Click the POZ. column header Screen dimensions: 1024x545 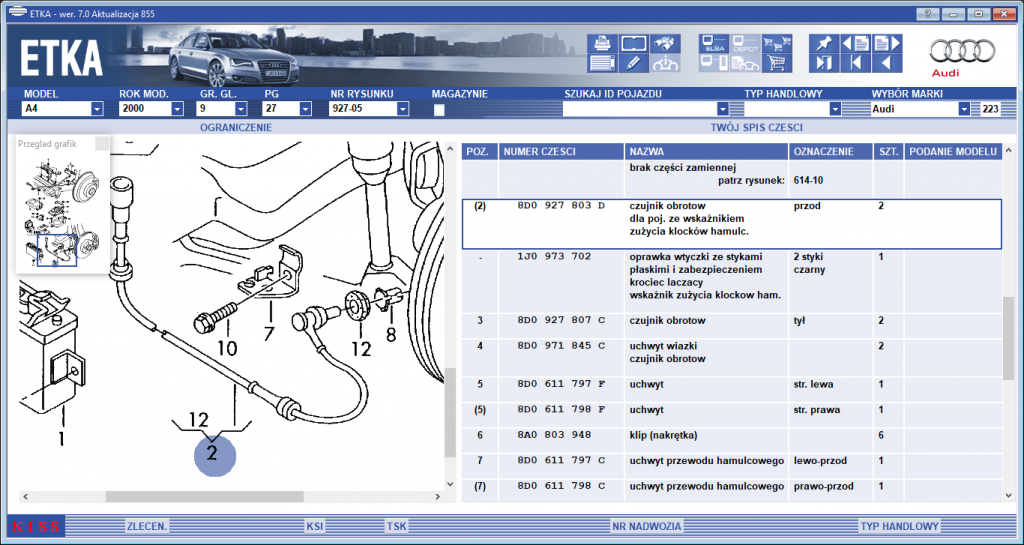tap(480, 151)
